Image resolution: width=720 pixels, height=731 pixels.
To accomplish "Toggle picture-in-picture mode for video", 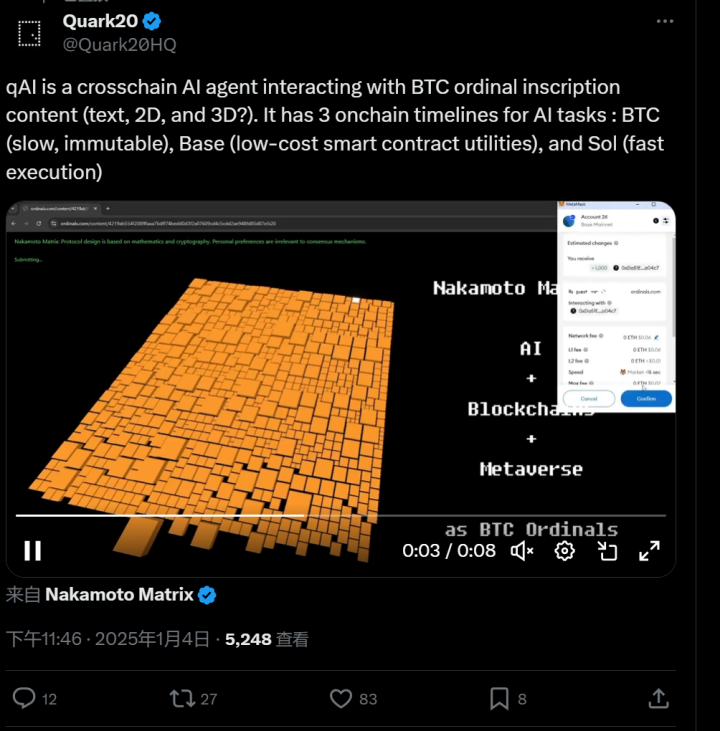I will pos(607,550).
